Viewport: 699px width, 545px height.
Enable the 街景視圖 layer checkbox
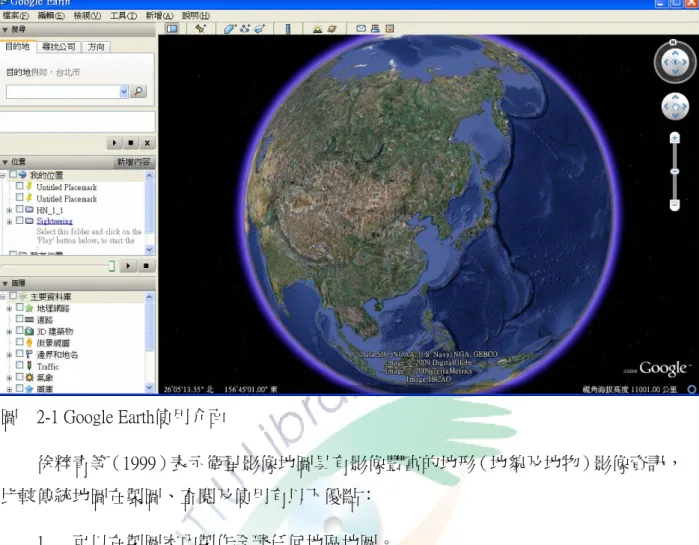tap(20, 342)
